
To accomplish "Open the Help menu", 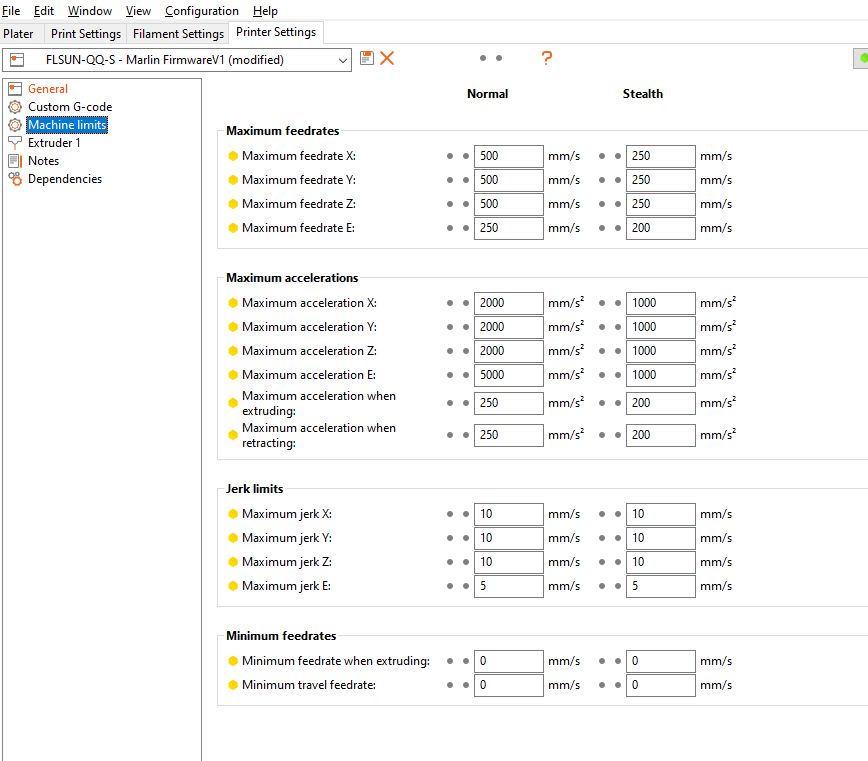I will [265, 11].
